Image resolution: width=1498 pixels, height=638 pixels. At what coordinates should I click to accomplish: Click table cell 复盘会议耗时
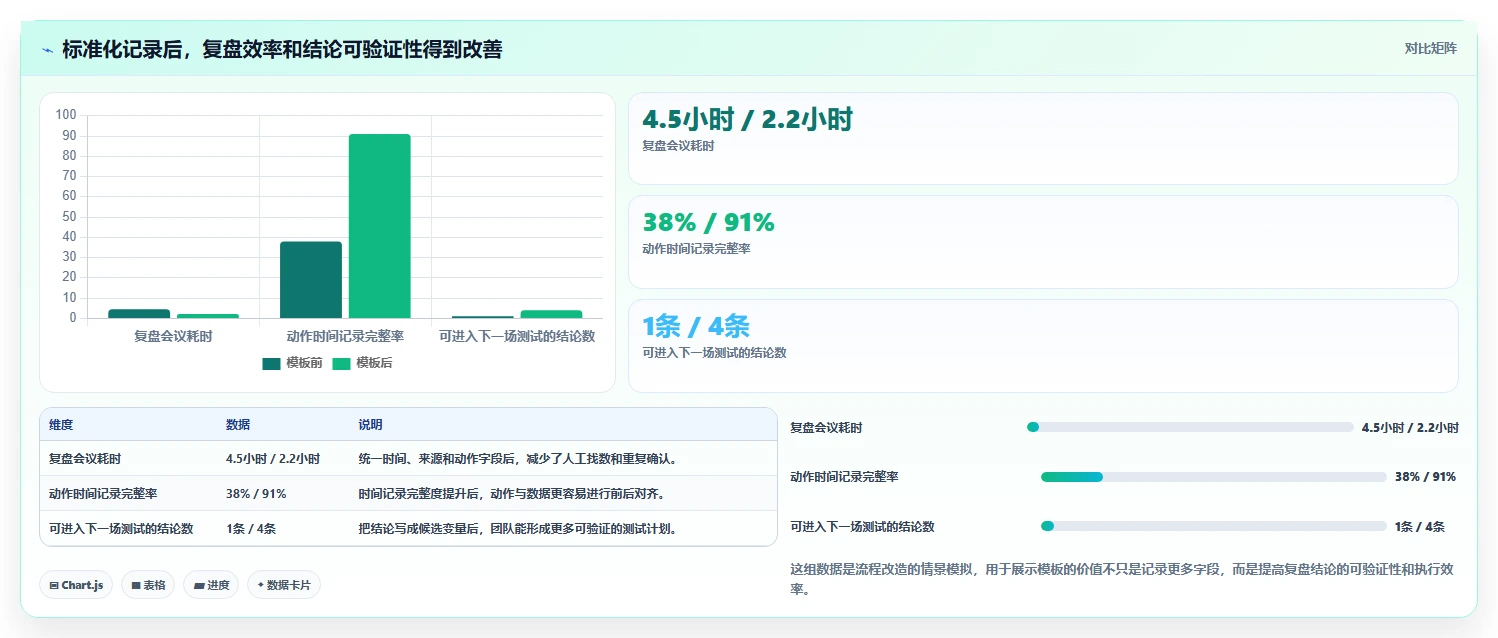(85, 459)
